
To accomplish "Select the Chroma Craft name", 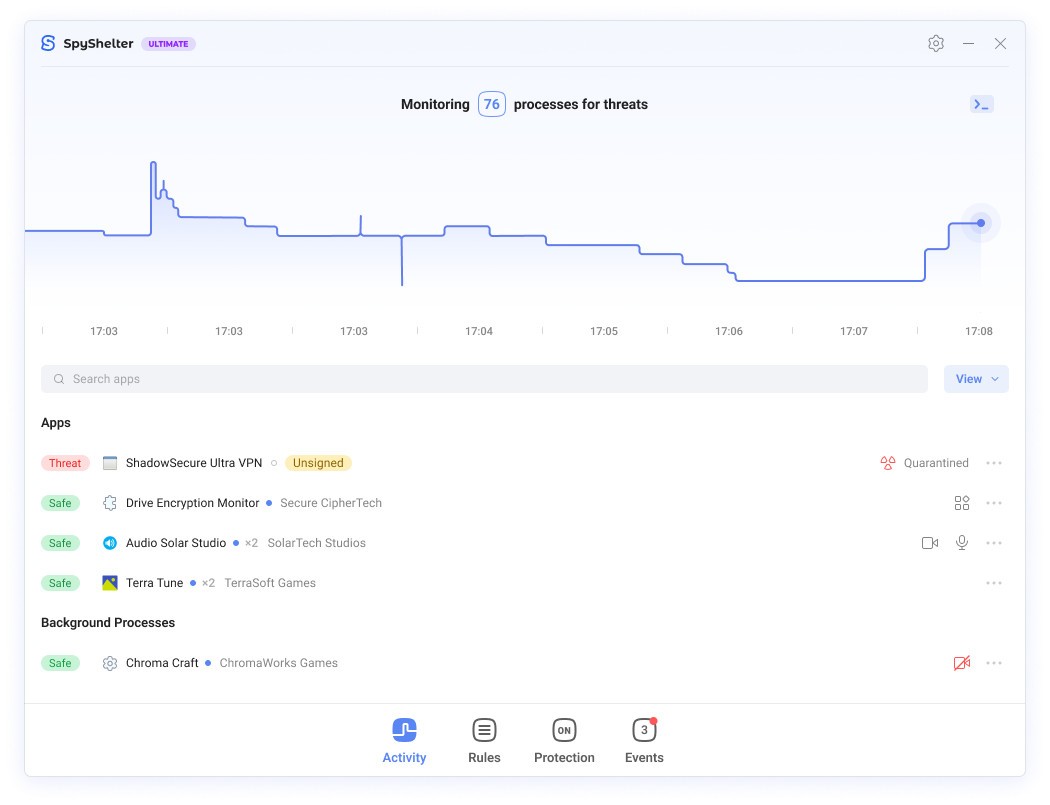I will click(162, 663).
